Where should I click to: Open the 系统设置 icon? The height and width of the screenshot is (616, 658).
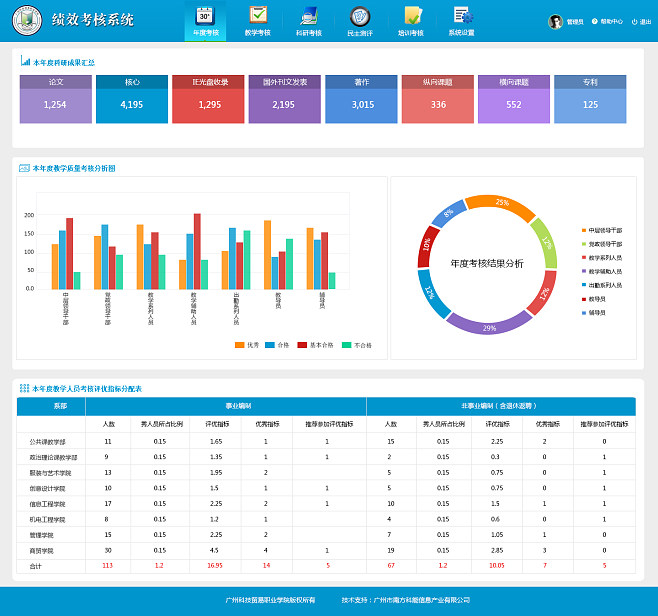462,16
